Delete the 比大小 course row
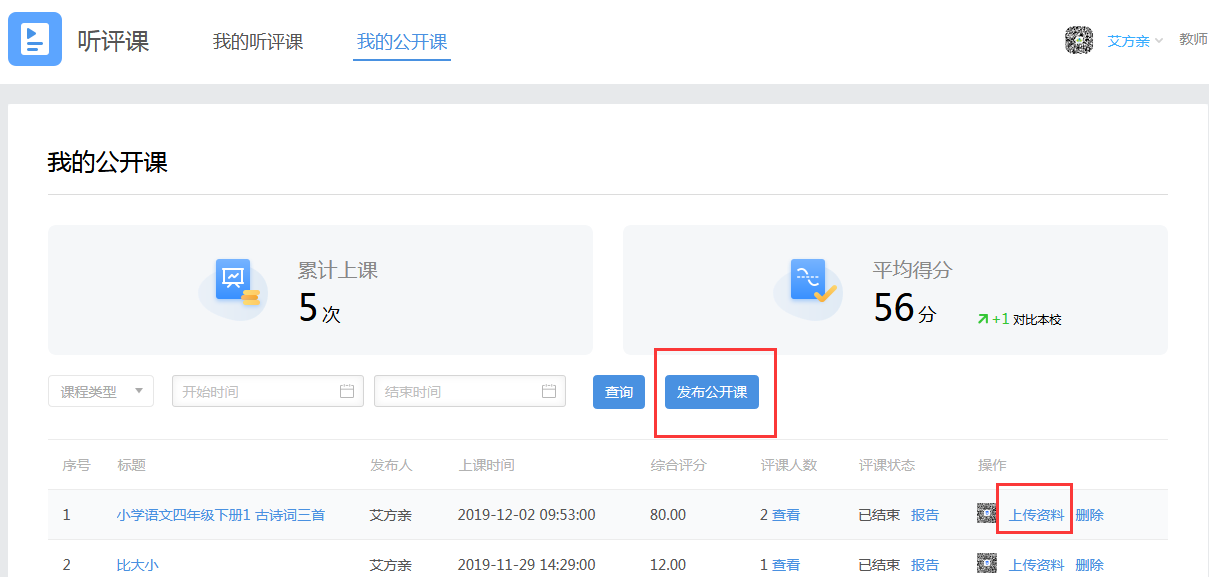1209x577 pixels. (1089, 565)
